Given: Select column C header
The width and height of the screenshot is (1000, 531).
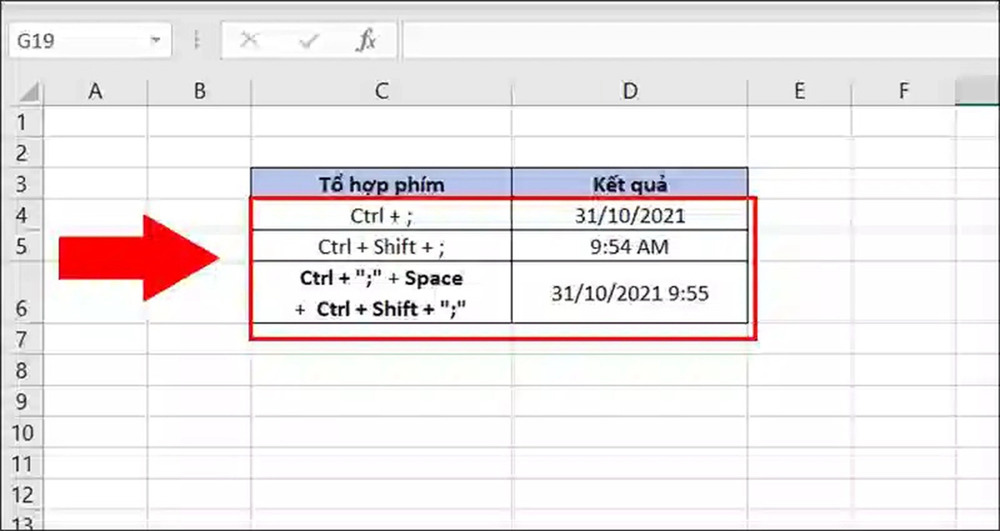Looking at the screenshot, I should pos(381,92).
